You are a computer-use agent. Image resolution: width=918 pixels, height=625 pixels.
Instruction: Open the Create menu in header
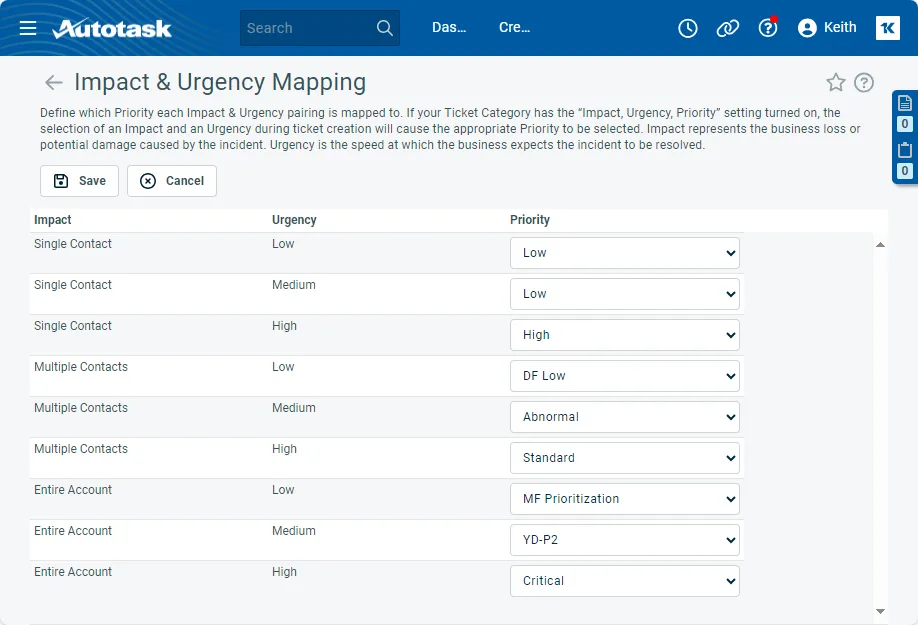pyautogui.click(x=514, y=28)
